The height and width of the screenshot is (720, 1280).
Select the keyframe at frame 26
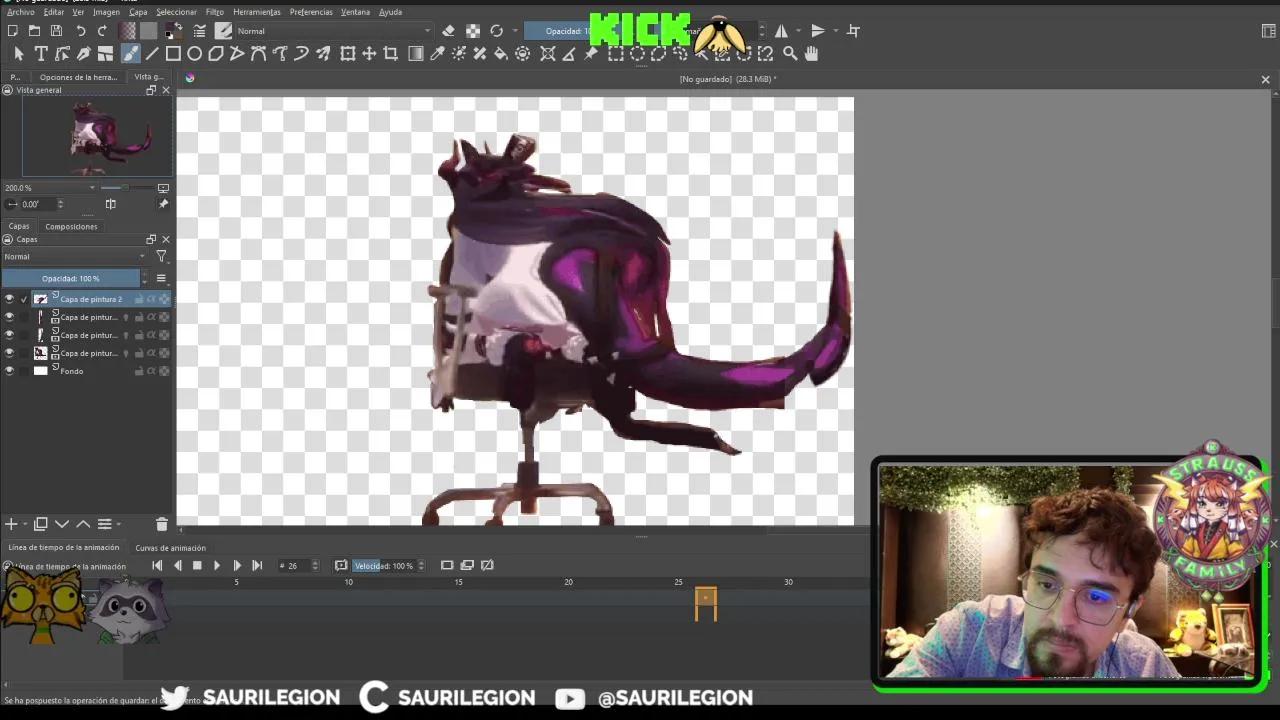(706, 598)
